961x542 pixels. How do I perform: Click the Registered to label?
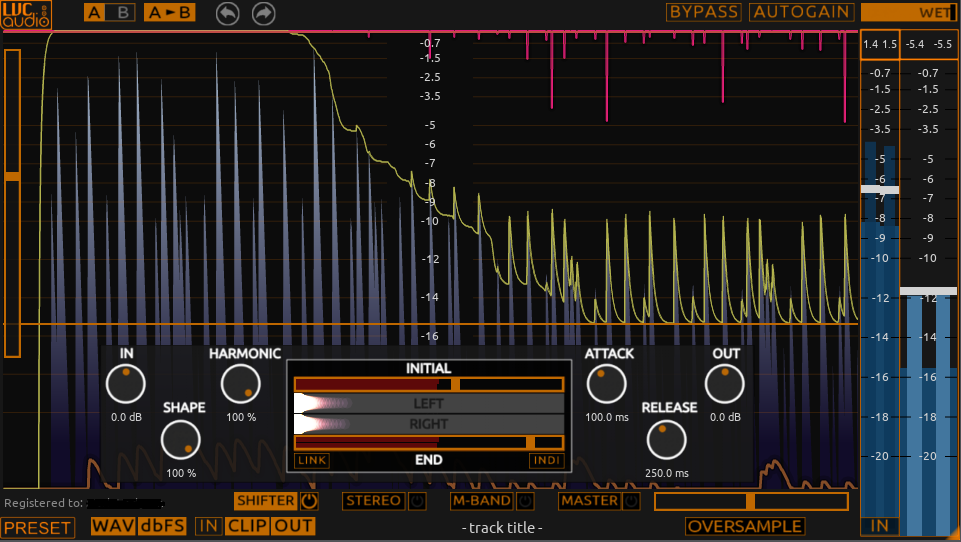pyautogui.click(x=44, y=503)
